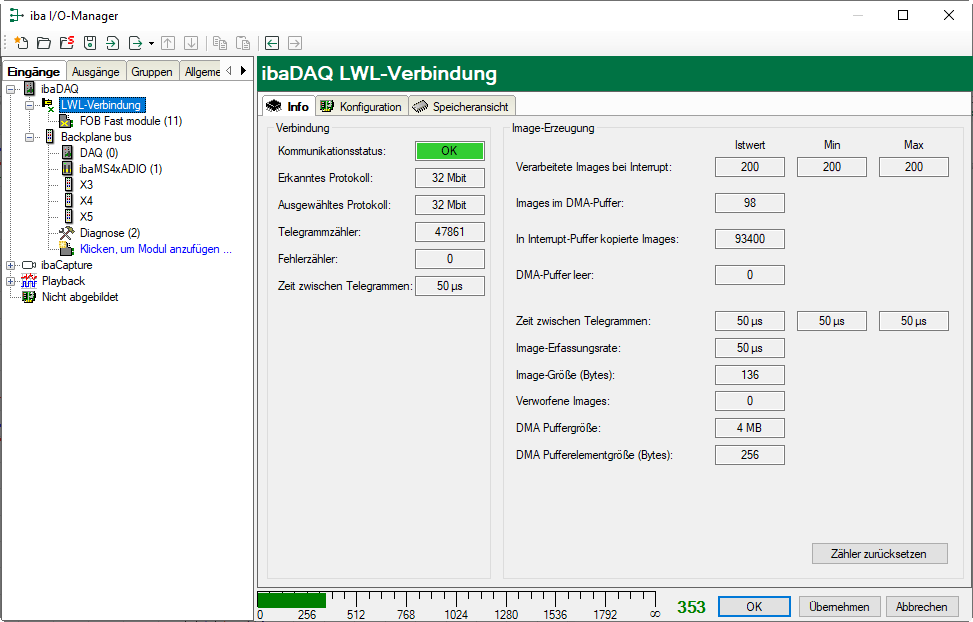Click the ibaDAQ device icon in tree
Viewport: 973px width, 622px height.
[29, 89]
